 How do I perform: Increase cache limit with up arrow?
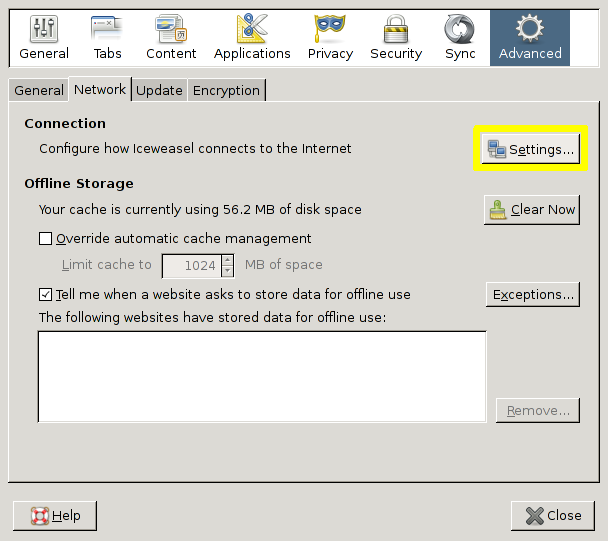[x=228, y=260]
